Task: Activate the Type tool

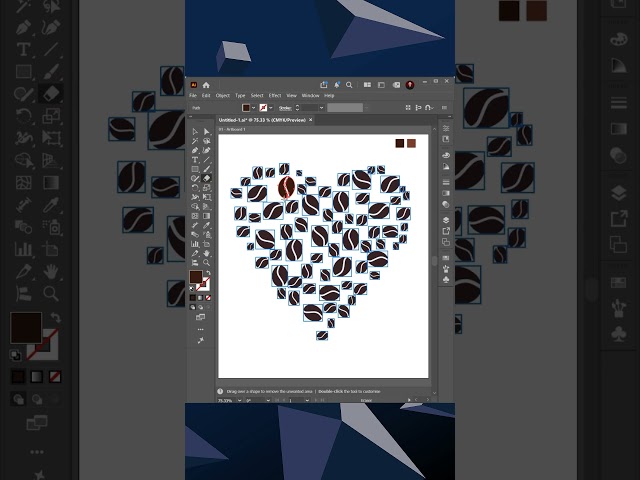Action: [195, 160]
